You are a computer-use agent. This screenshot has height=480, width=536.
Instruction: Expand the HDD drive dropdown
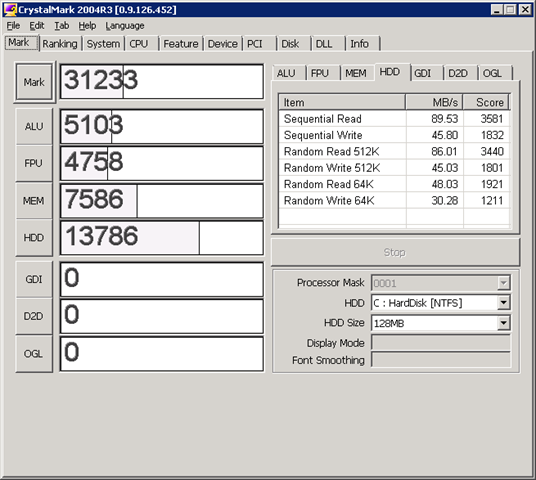(503, 303)
